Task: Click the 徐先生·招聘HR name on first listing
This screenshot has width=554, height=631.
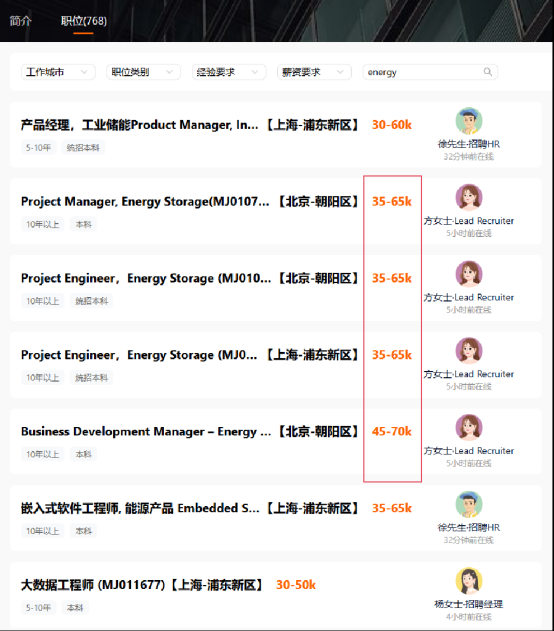Action: coord(469,144)
